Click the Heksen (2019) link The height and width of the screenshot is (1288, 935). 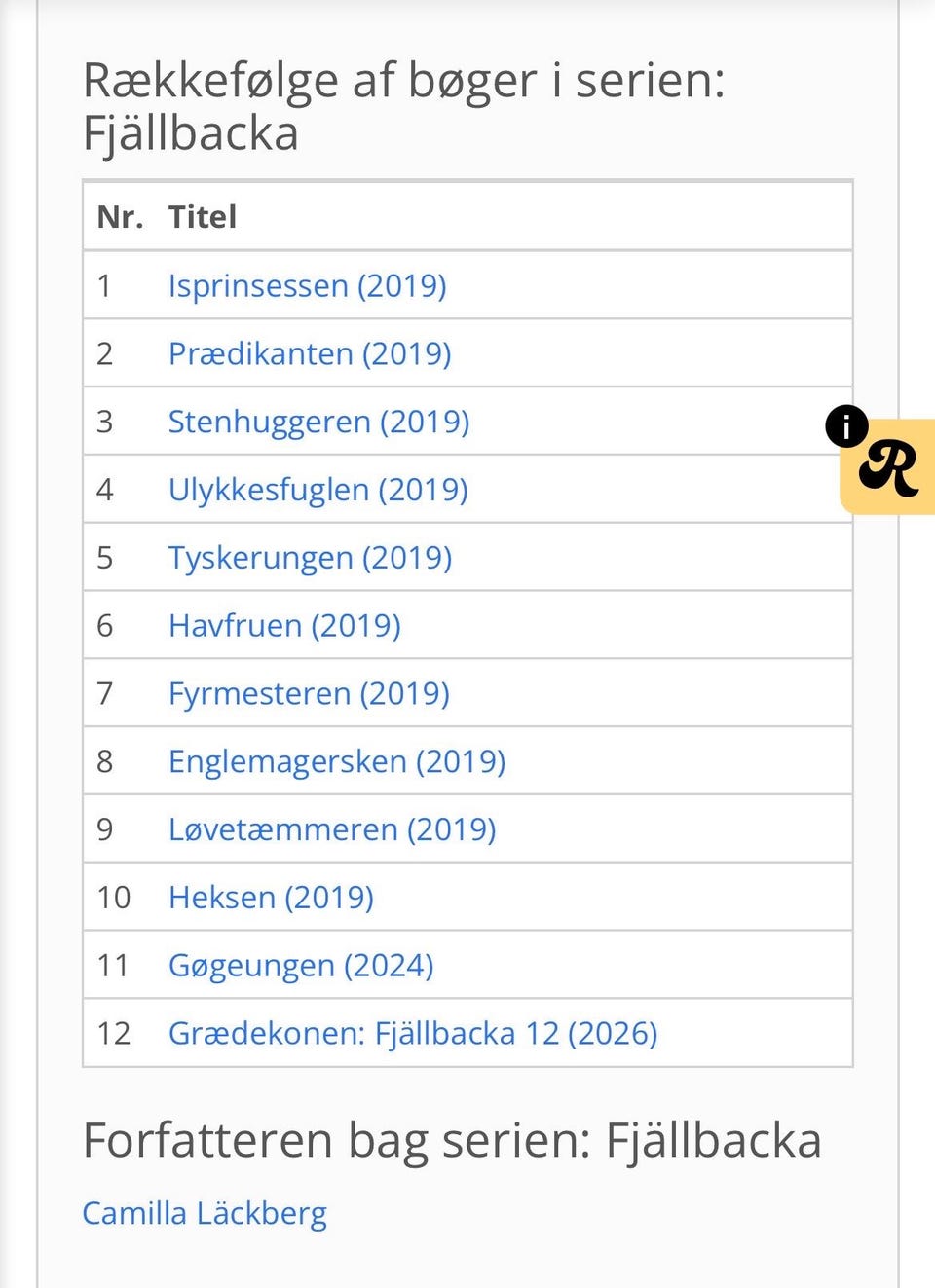[x=271, y=898]
